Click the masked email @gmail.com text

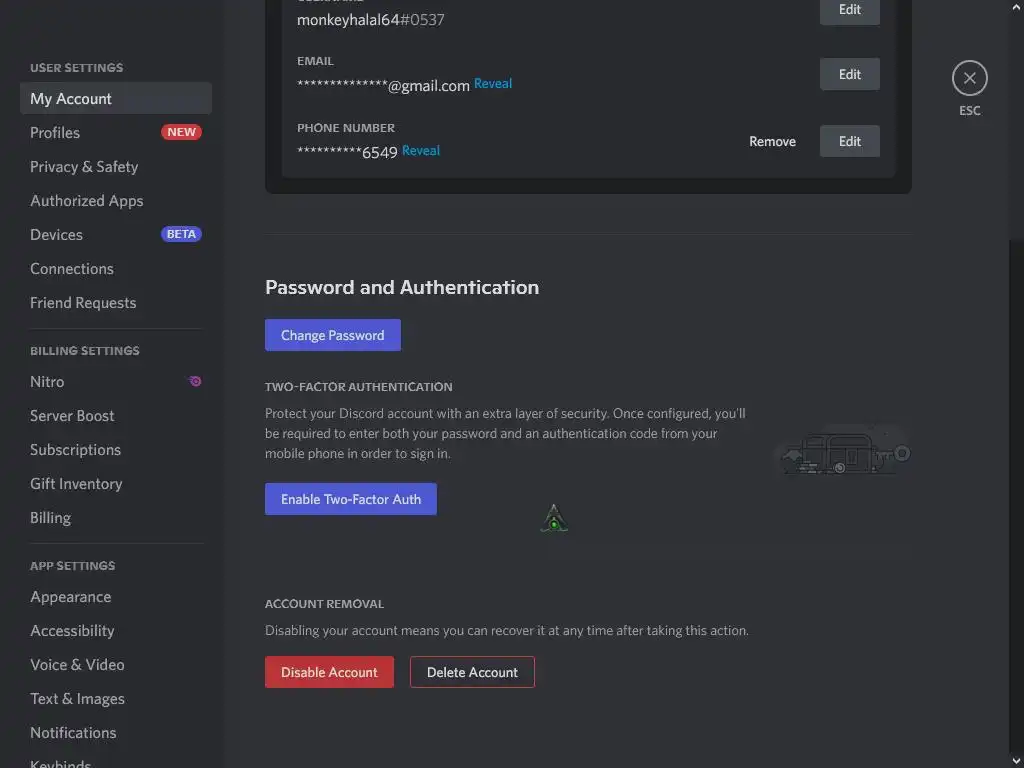[383, 86]
